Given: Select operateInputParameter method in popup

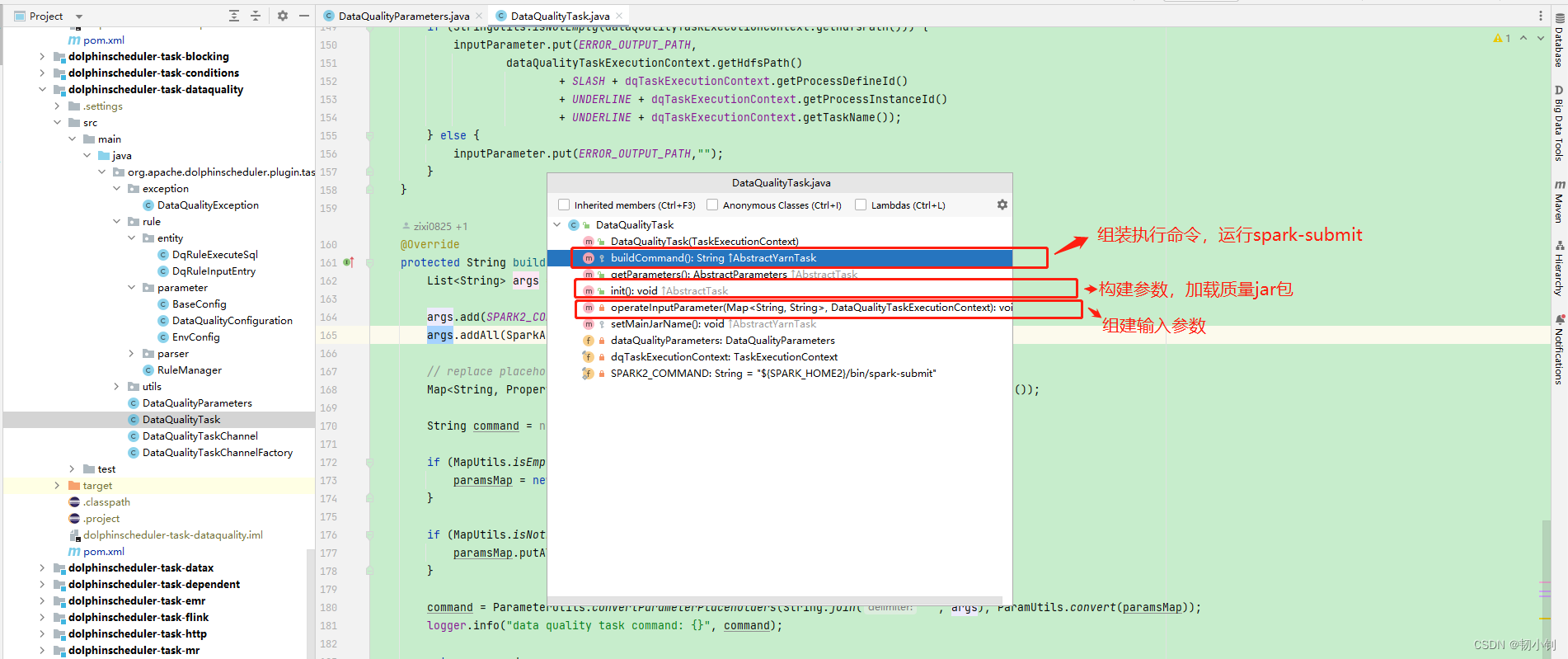Looking at the screenshot, I should point(811,307).
